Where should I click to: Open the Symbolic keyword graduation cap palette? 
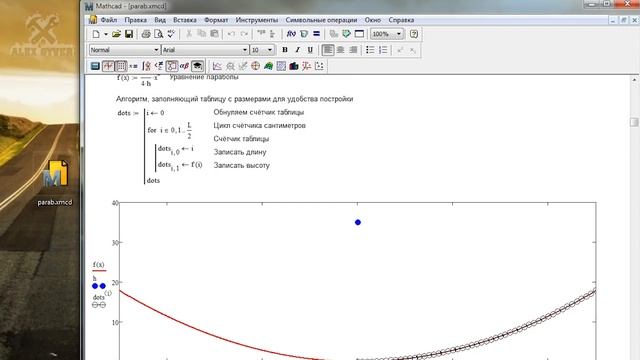tap(198, 66)
